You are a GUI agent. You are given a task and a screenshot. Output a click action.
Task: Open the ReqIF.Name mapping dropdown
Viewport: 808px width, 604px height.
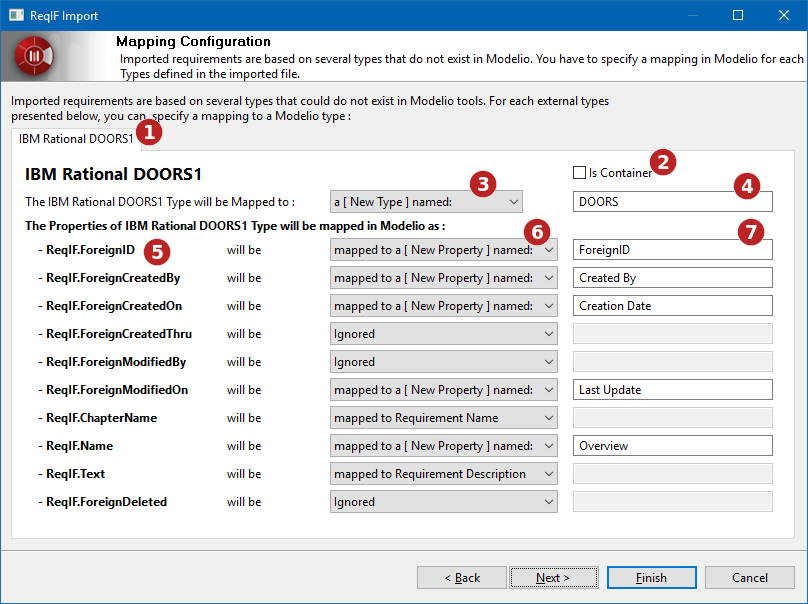click(444, 446)
